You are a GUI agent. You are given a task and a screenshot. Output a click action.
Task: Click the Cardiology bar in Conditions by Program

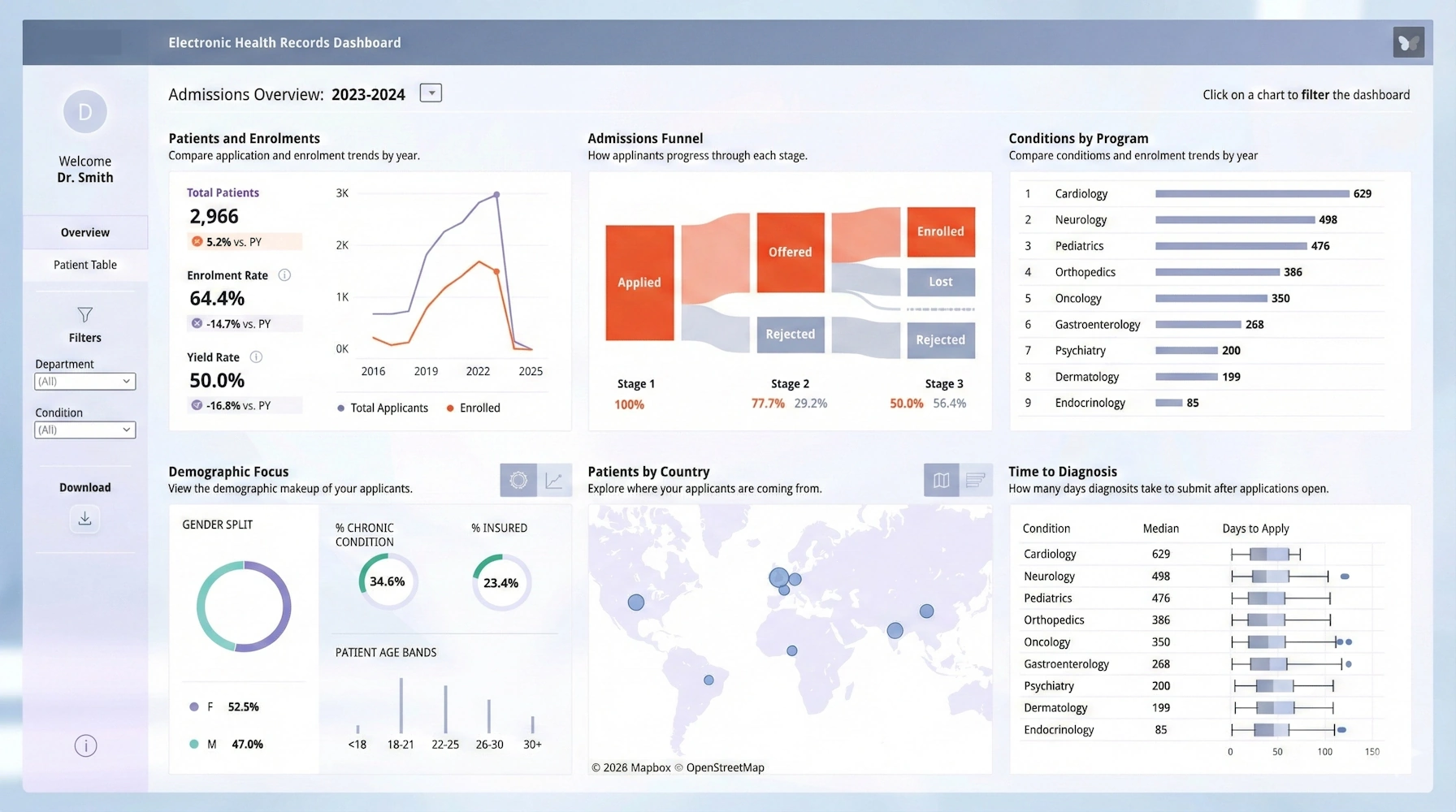click(x=1251, y=193)
